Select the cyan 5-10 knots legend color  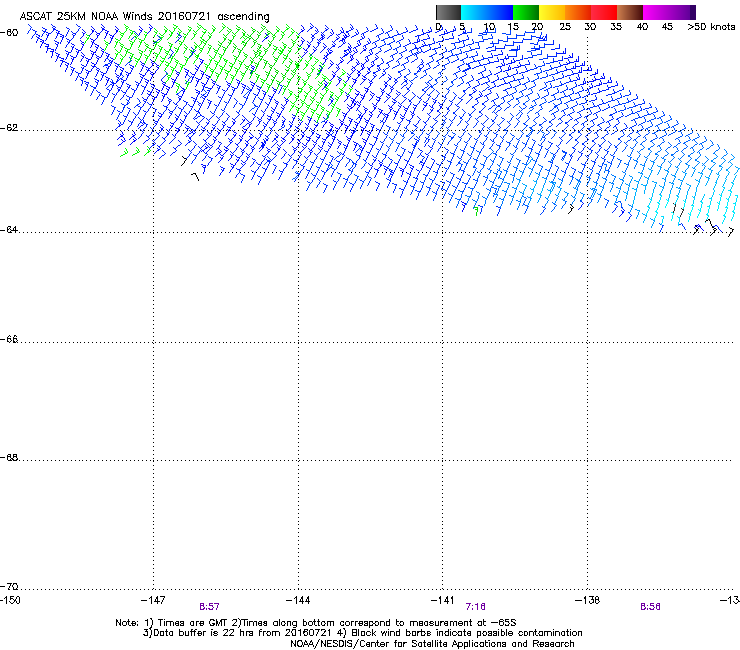point(474,12)
